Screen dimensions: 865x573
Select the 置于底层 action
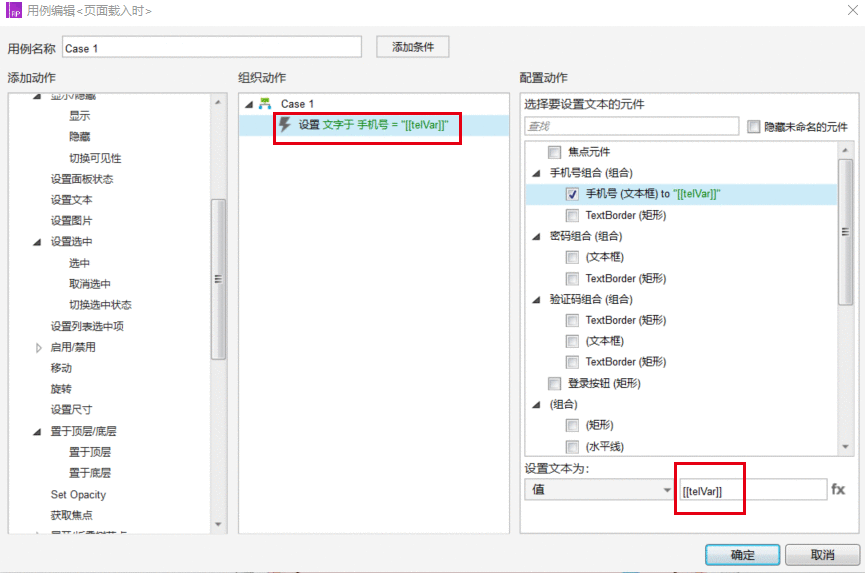[x=89, y=473]
